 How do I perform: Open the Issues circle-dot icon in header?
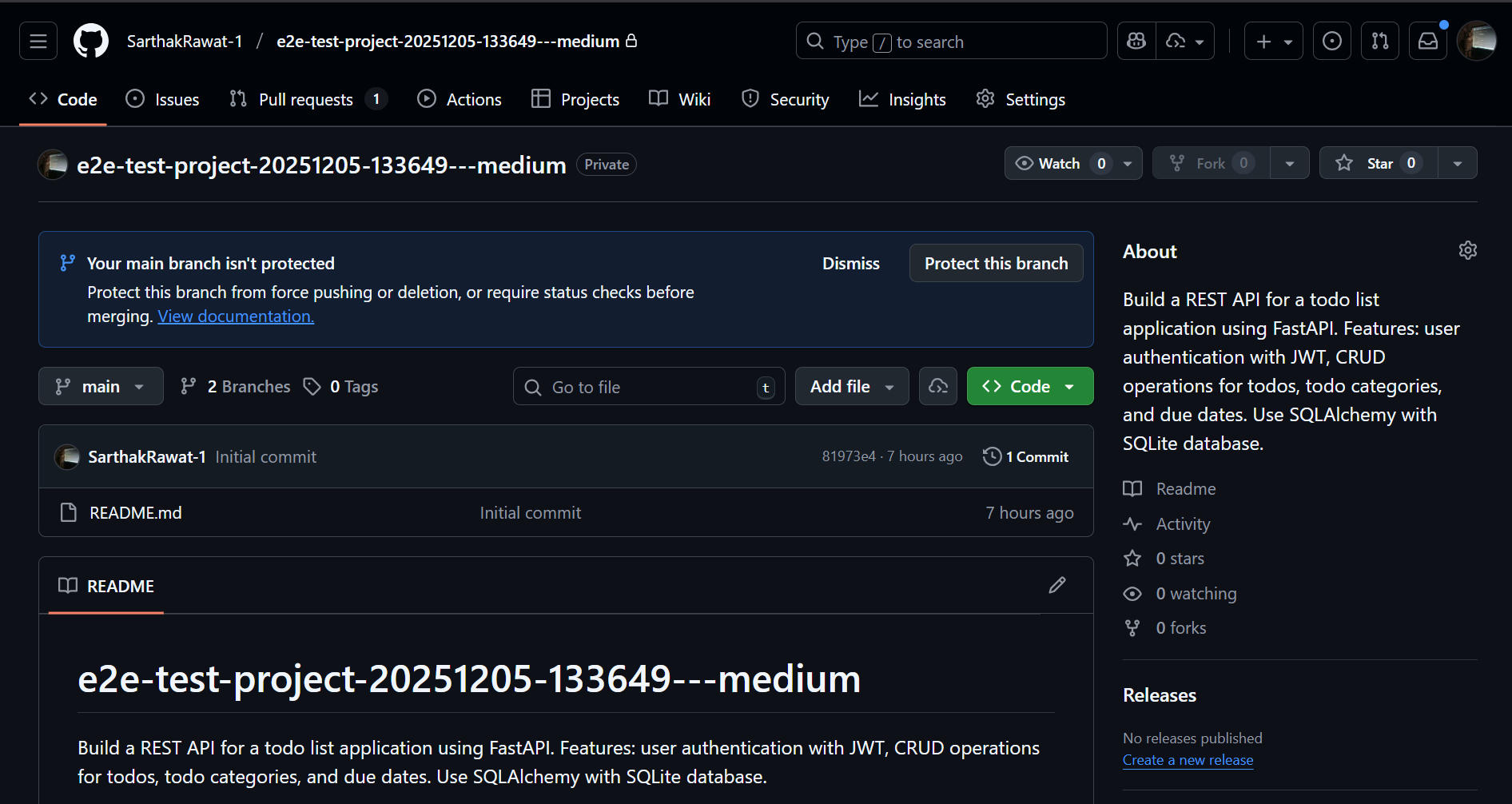[1332, 41]
